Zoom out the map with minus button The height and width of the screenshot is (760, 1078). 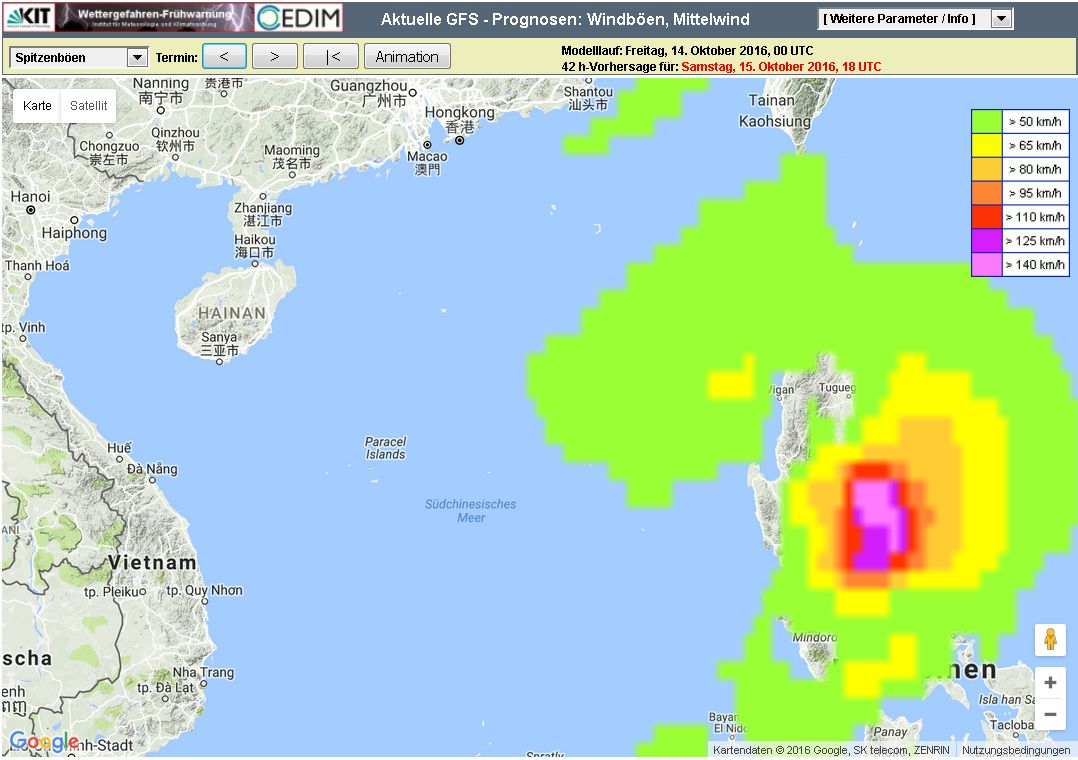1050,714
